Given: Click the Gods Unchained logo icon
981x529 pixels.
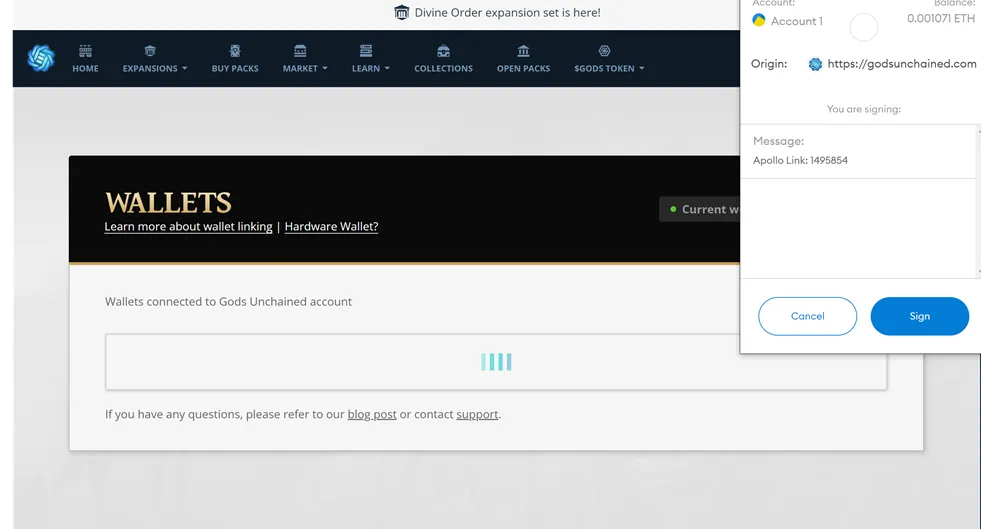Looking at the screenshot, I should coord(41,58).
